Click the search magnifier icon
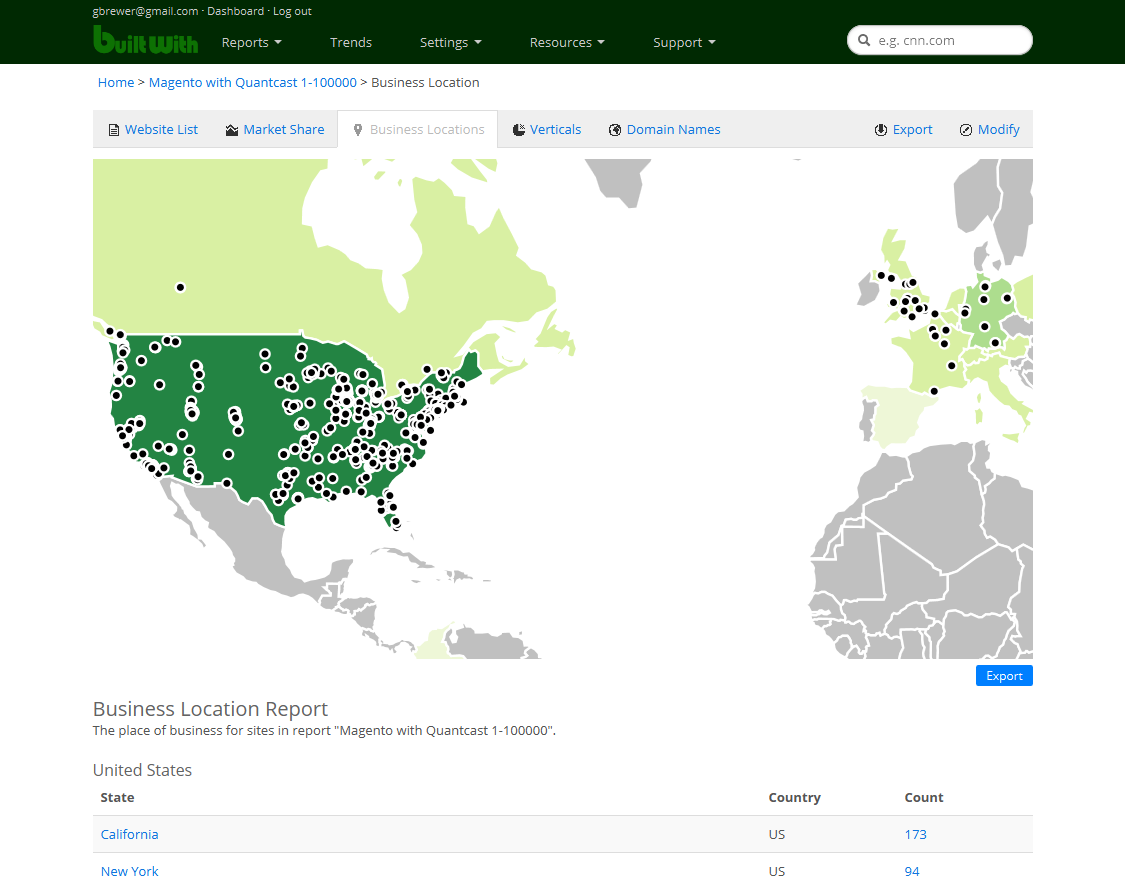Screen dimensions: 1125x888 click(x=864, y=41)
